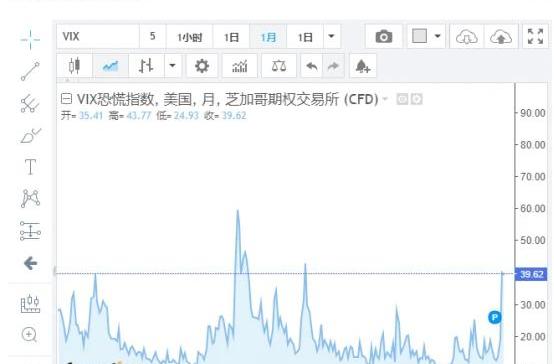This screenshot has height=364, width=554.
Task: Open chart settings gear
Action: pos(202,66)
